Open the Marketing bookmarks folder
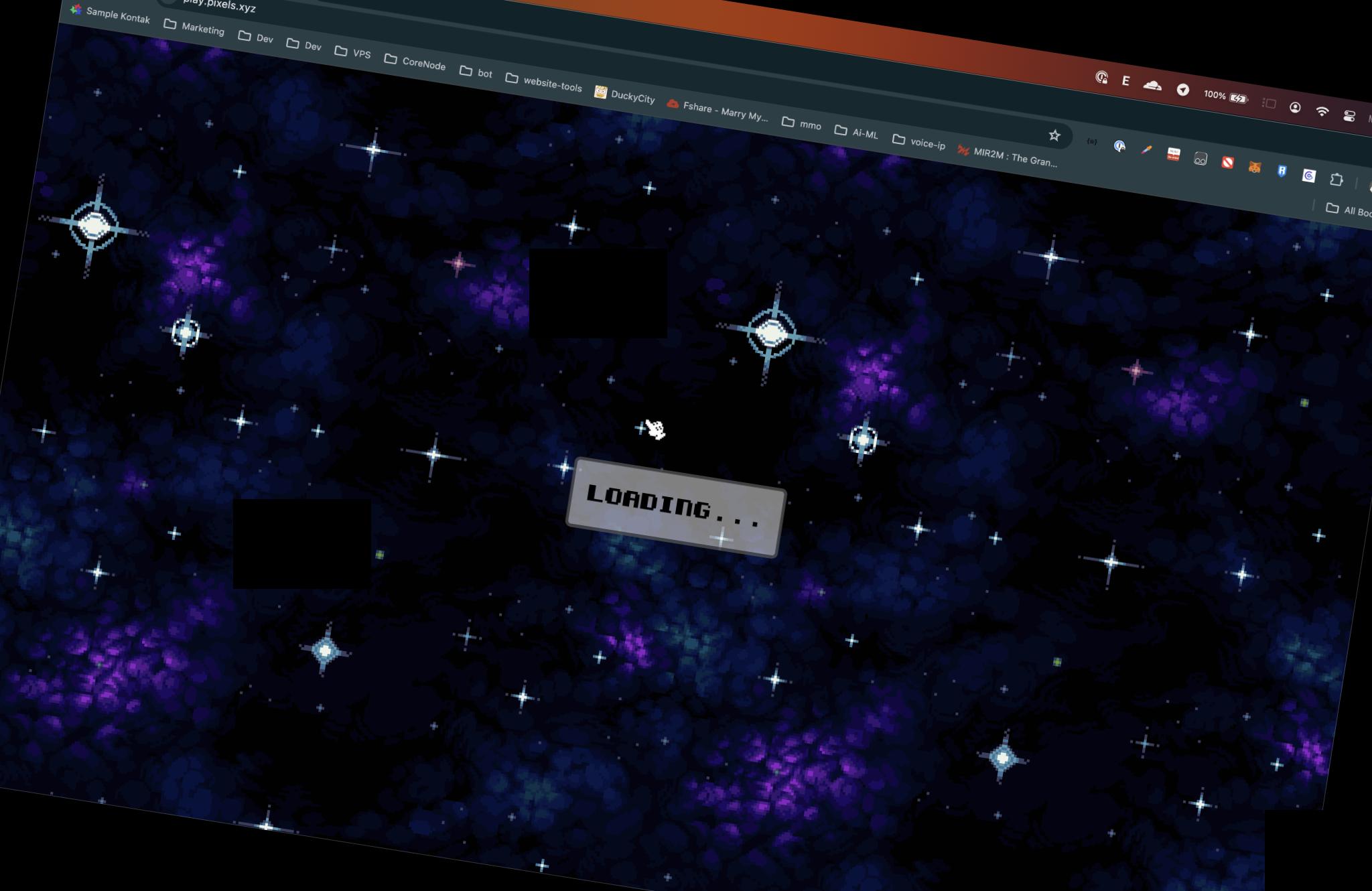1372x891 pixels. [x=194, y=27]
